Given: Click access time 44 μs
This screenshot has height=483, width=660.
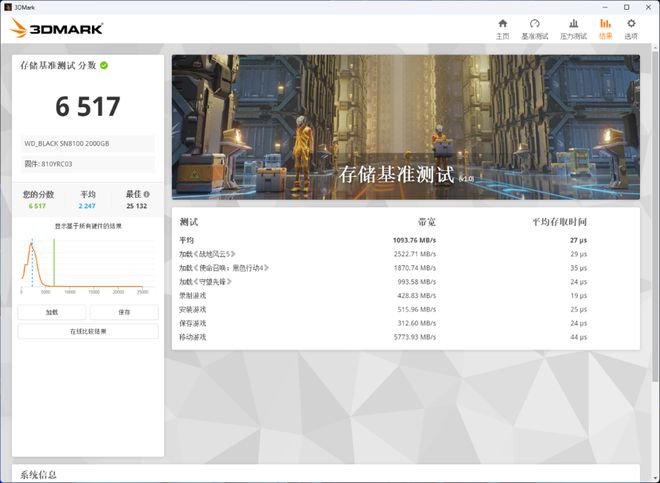Looking at the screenshot, I should tap(578, 337).
